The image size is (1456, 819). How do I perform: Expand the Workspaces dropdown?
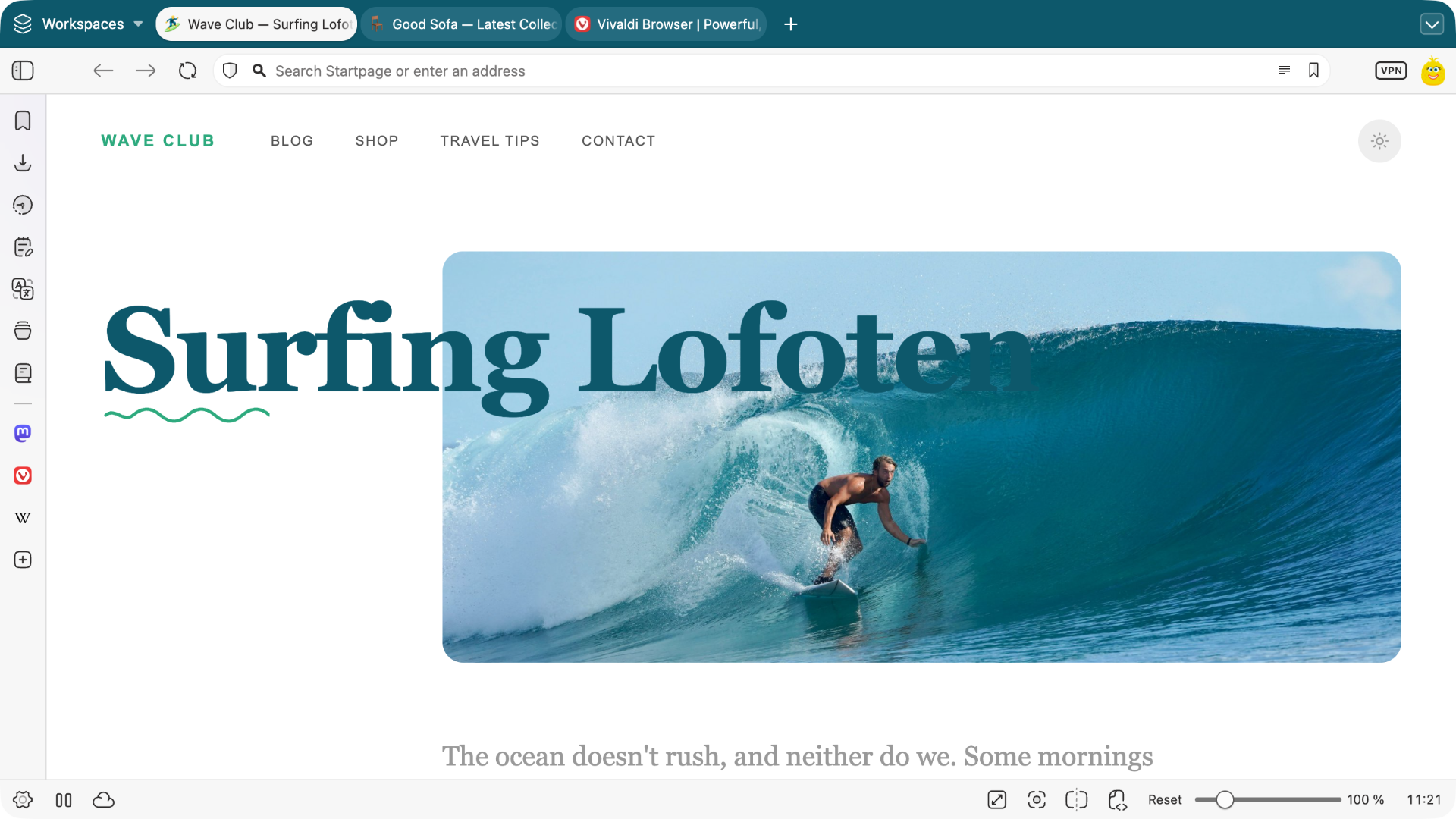[79, 24]
